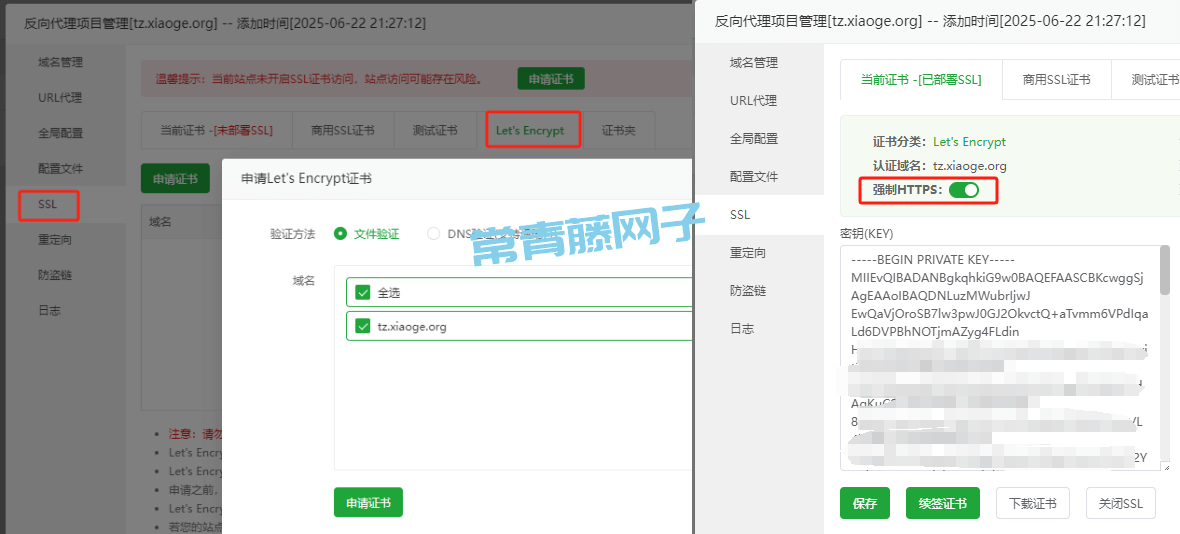Open 域名管理 in the undeployed-SSL window sidebar

(x=60, y=62)
